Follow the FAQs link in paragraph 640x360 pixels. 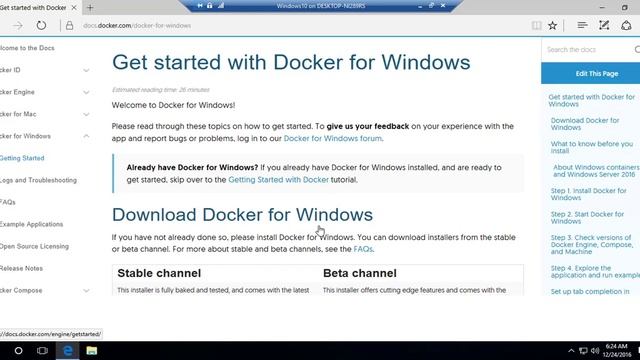363,249
